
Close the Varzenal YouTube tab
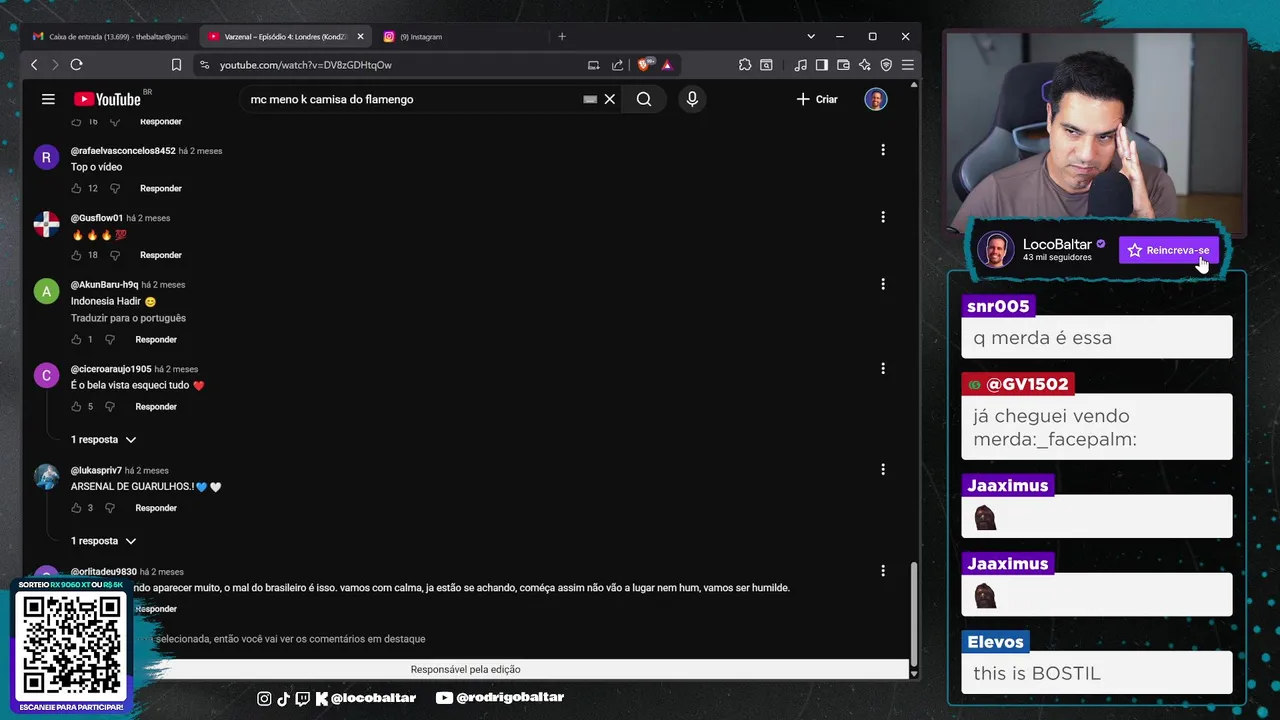click(x=360, y=36)
